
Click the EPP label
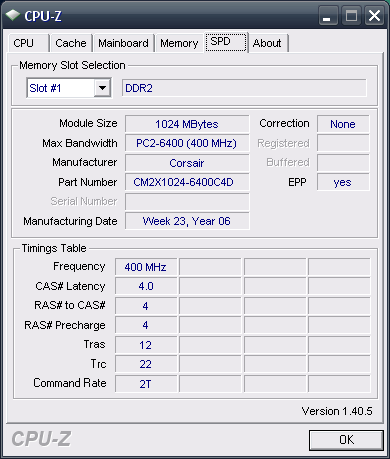(x=297, y=182)
